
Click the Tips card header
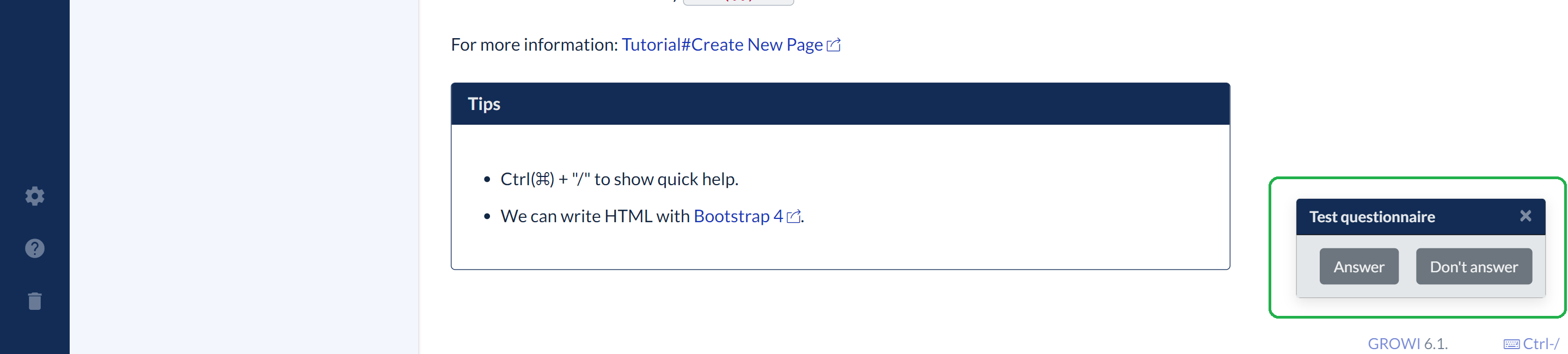pyautogui.click(x=840, y=104)
